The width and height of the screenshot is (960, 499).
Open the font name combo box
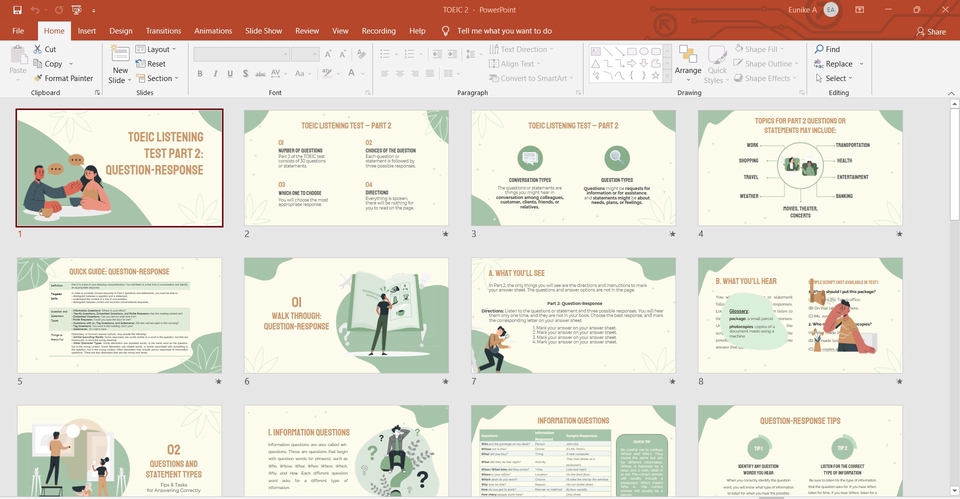point(241,54)
